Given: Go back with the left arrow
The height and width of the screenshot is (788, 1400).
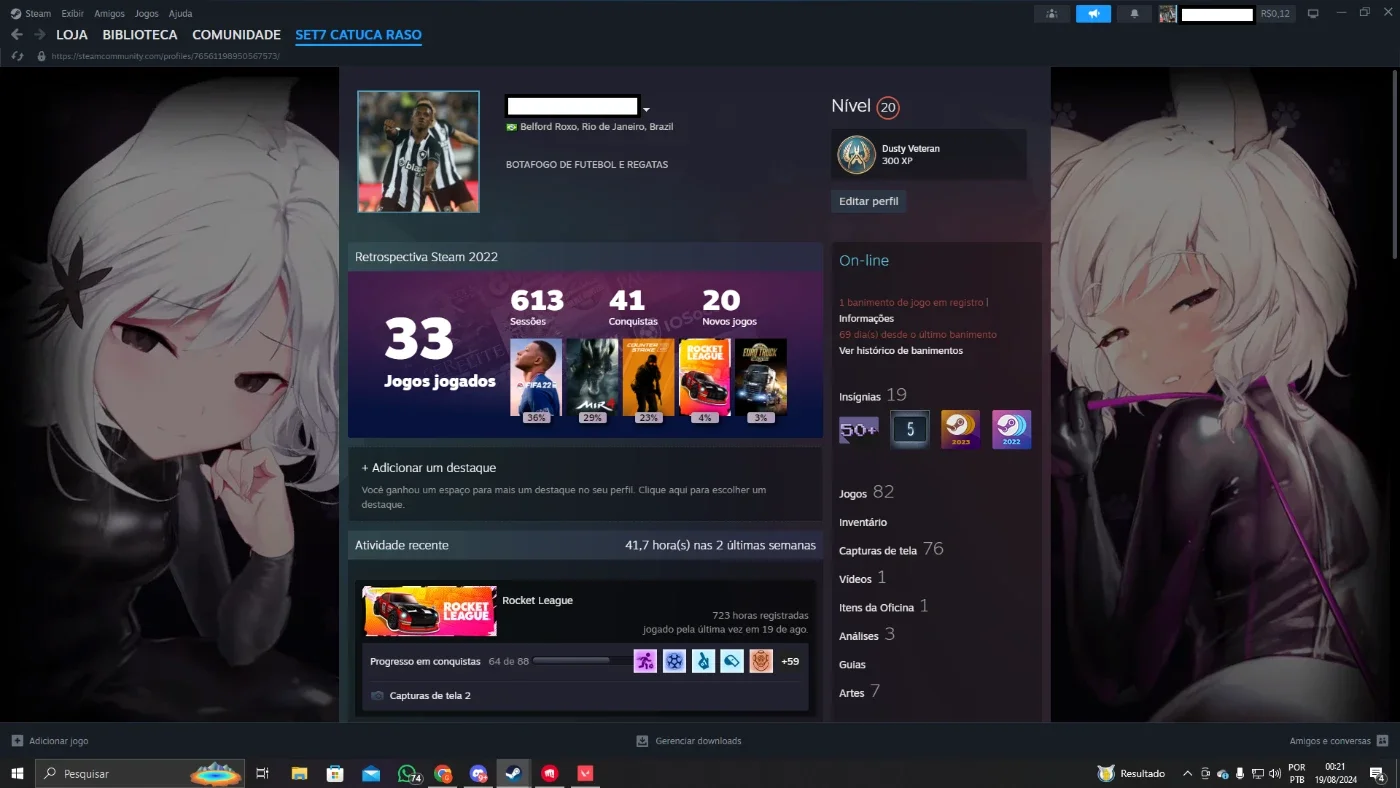Looking at the screenshot, I should click(16, 34).
